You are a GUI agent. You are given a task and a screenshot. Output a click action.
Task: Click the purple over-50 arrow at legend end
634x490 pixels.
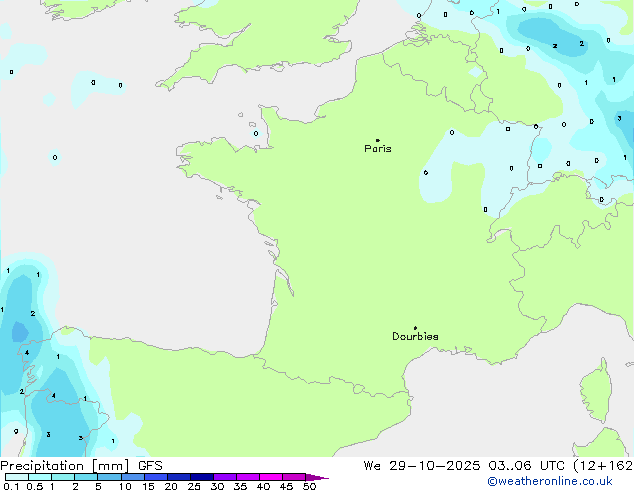(x=317, y=477)
